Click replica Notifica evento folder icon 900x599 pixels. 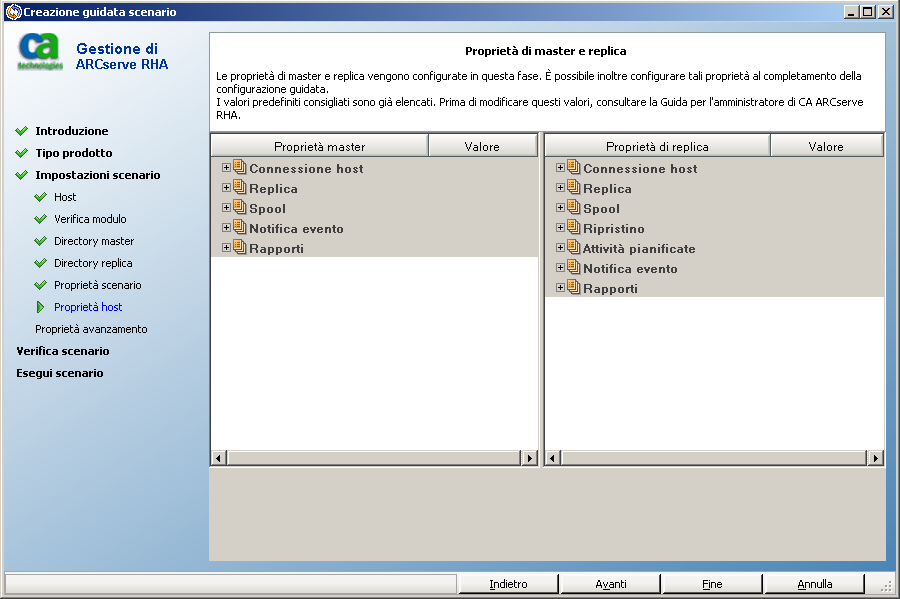point(573,267)
